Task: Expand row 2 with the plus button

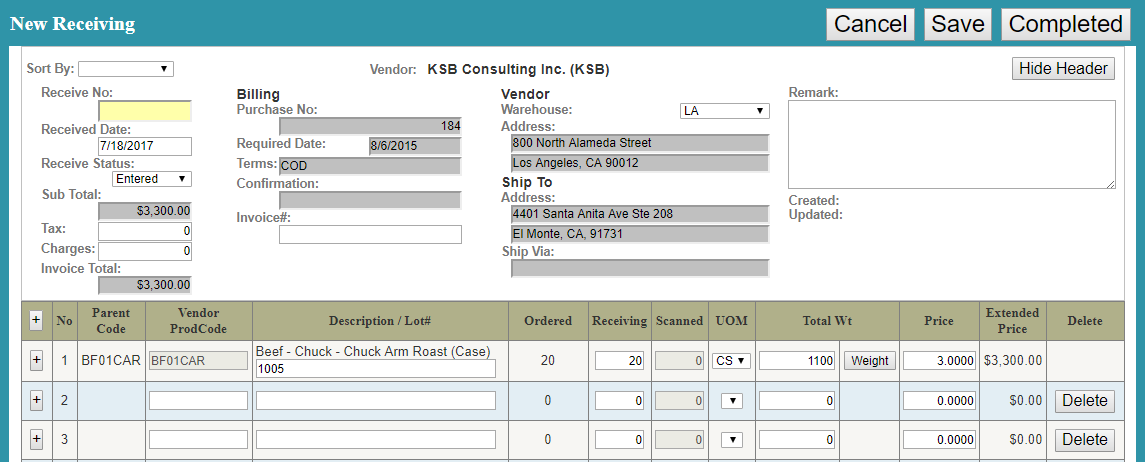Action: 37,400
